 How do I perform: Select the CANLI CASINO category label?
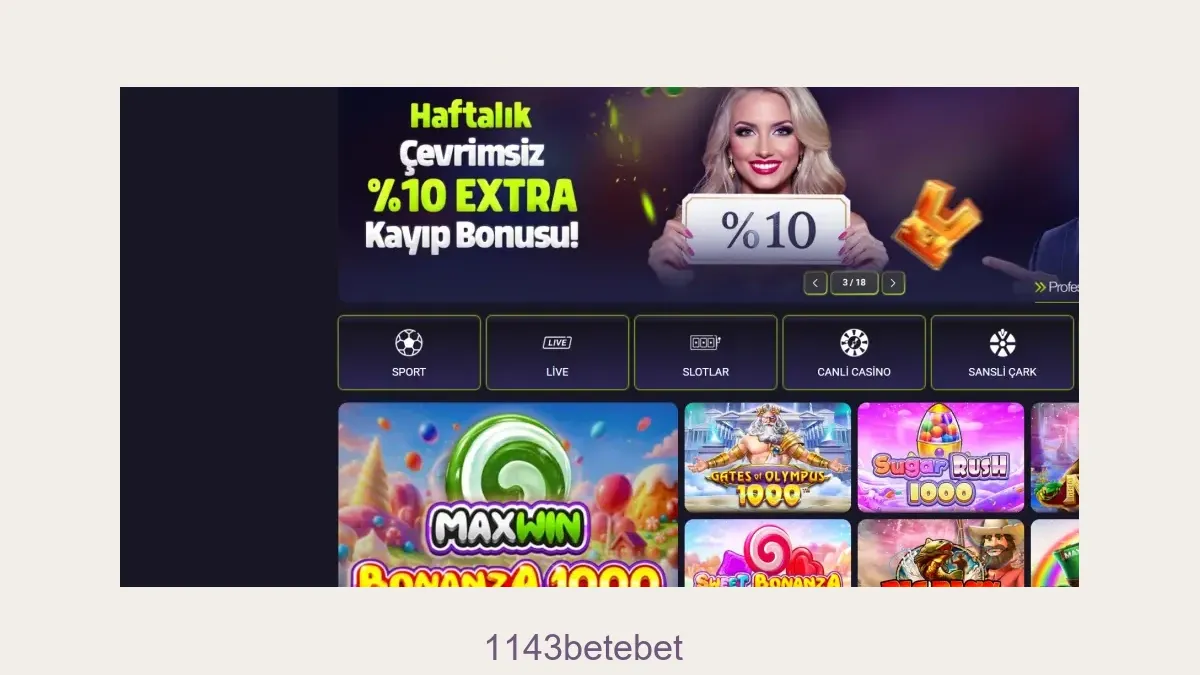(x=854, y=372)
